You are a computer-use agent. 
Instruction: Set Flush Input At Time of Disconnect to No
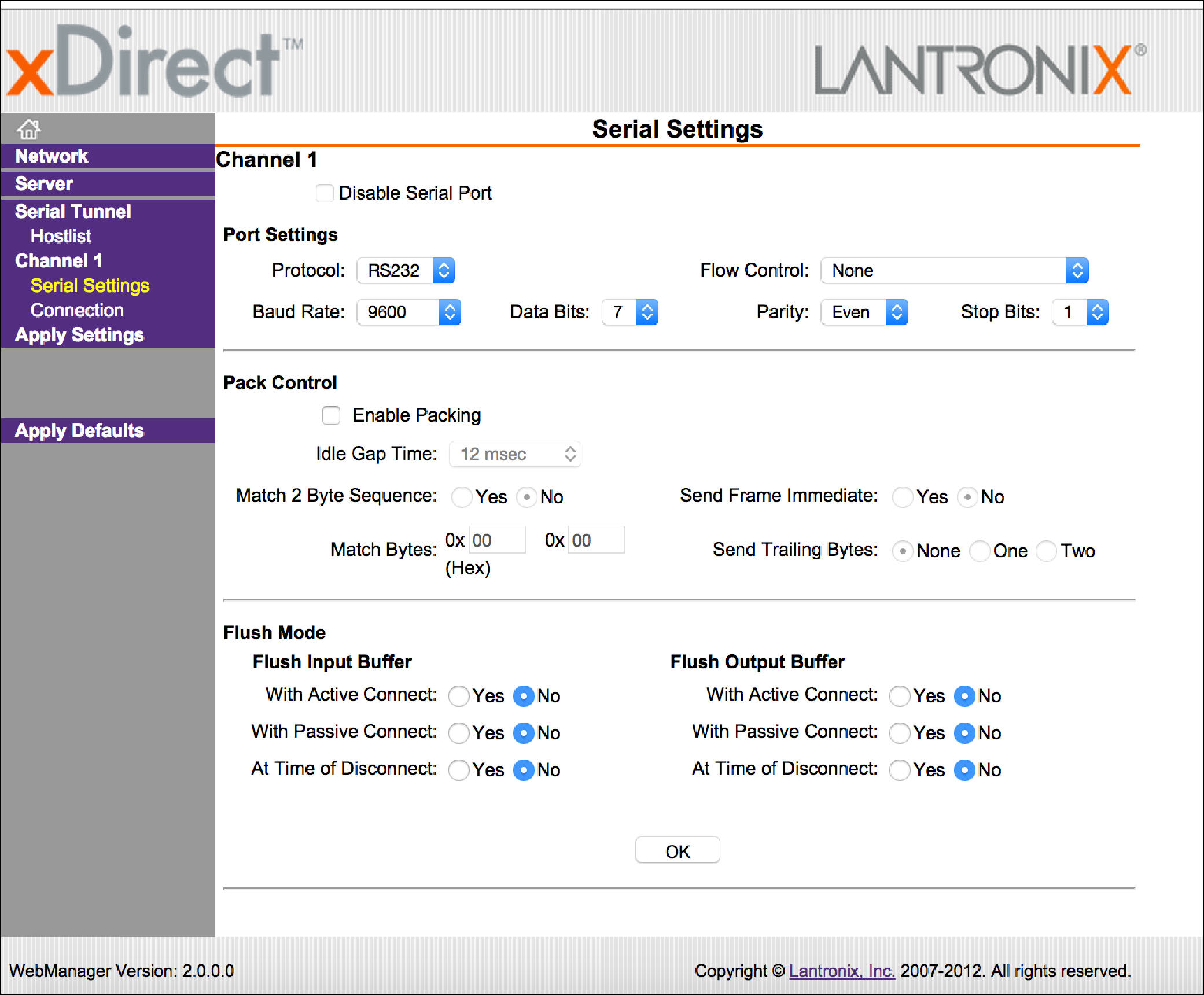pyautogui.click(x=524, y=770)
